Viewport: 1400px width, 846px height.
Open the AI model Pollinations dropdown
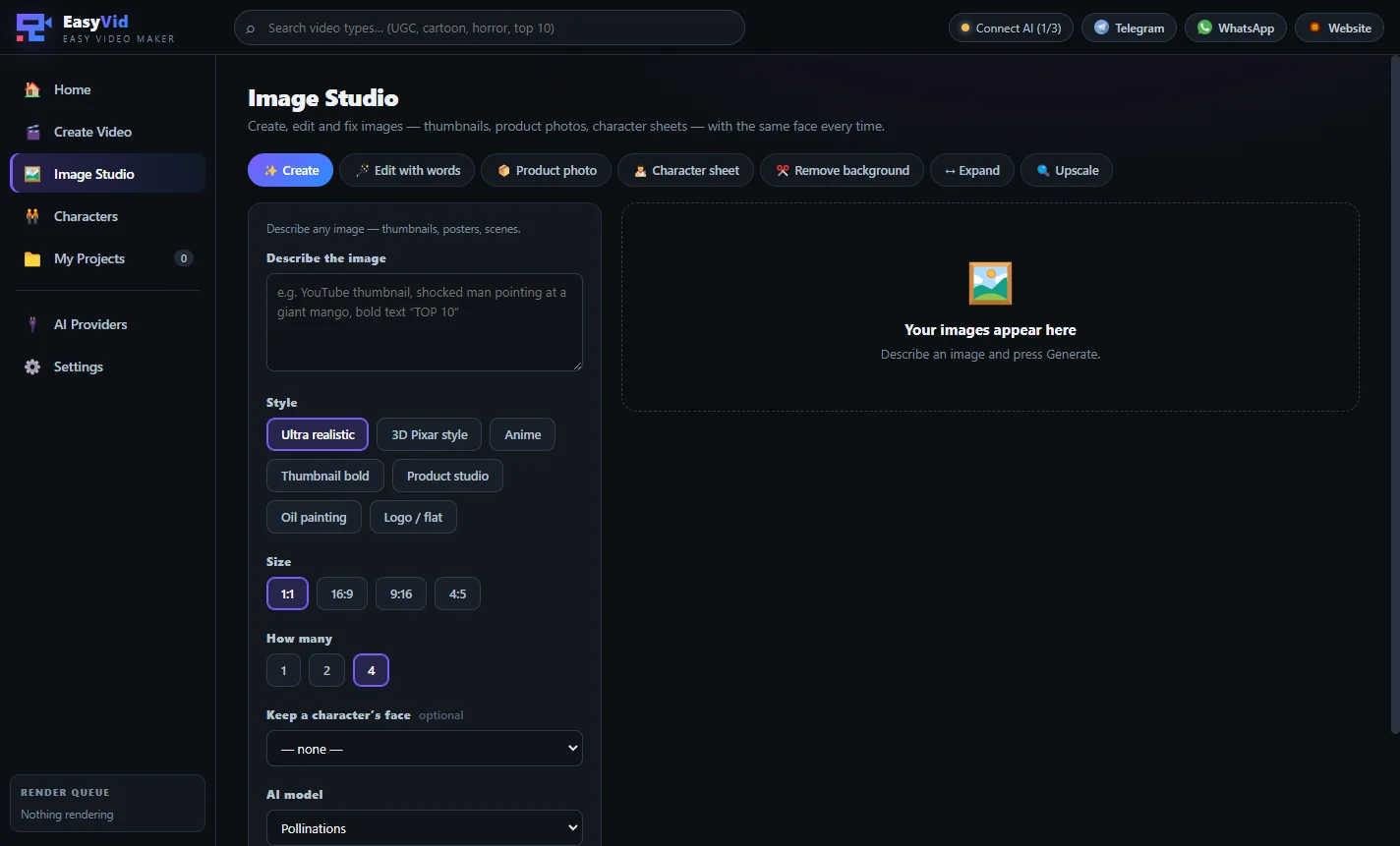pos(425,828)
